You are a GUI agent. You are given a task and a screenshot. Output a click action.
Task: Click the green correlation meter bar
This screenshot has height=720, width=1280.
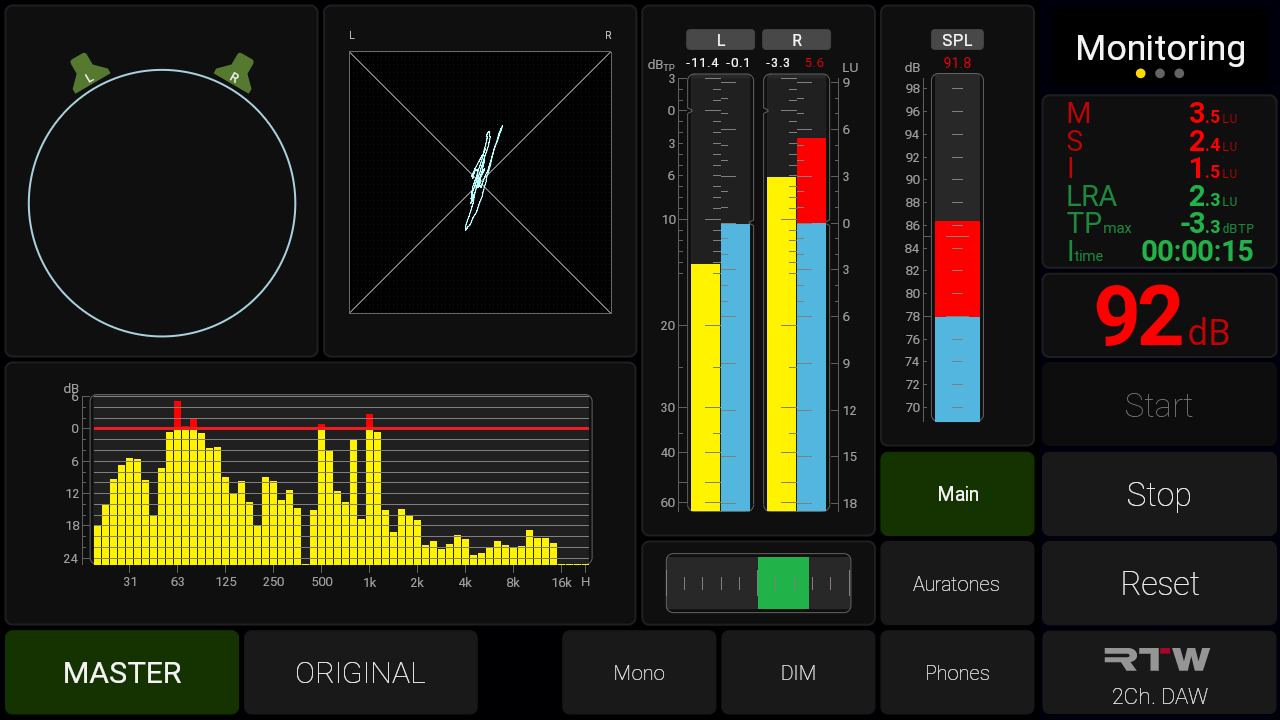click(x=783, y=583)
